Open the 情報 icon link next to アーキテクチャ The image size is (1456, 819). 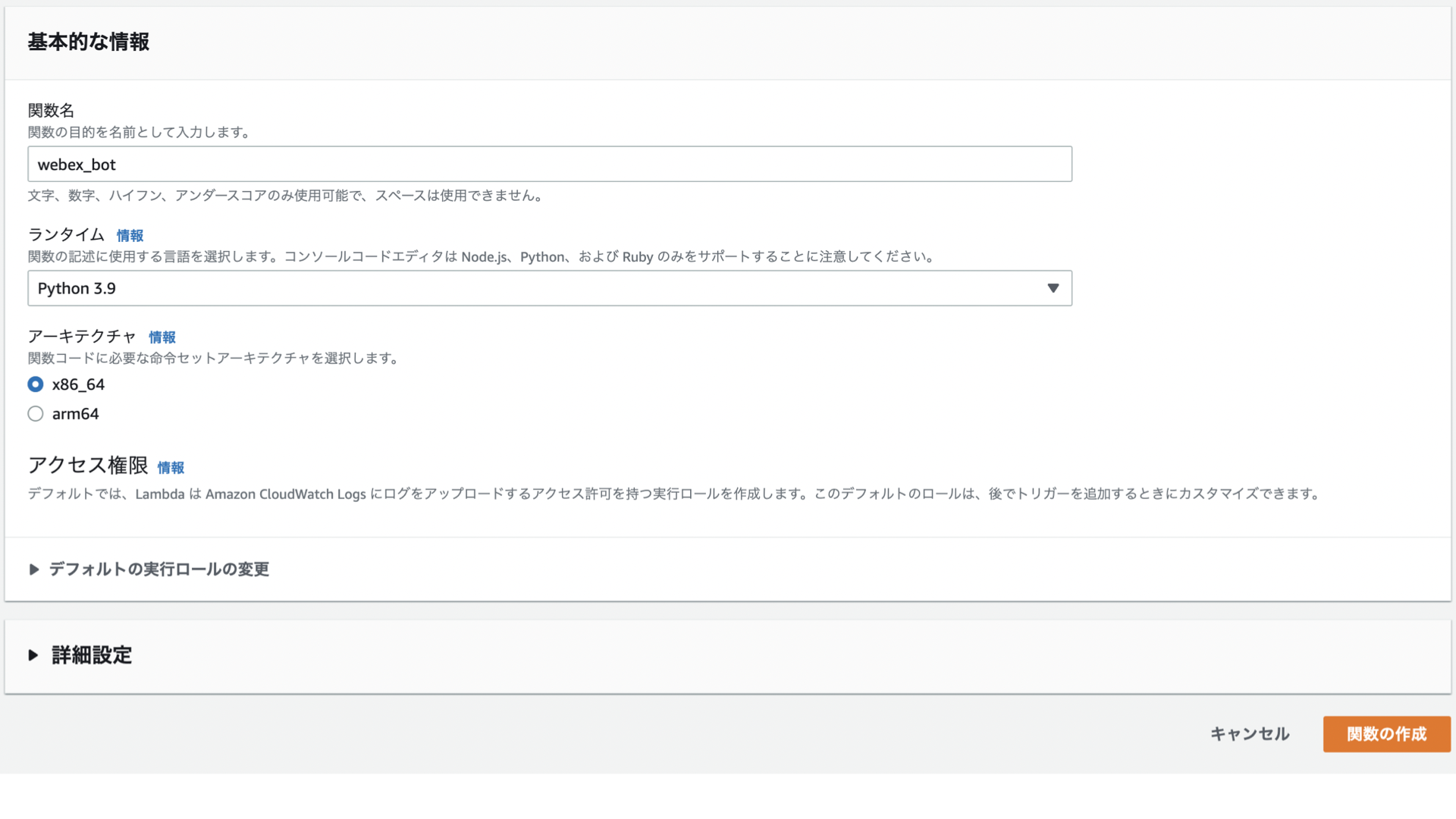[162, 337]
